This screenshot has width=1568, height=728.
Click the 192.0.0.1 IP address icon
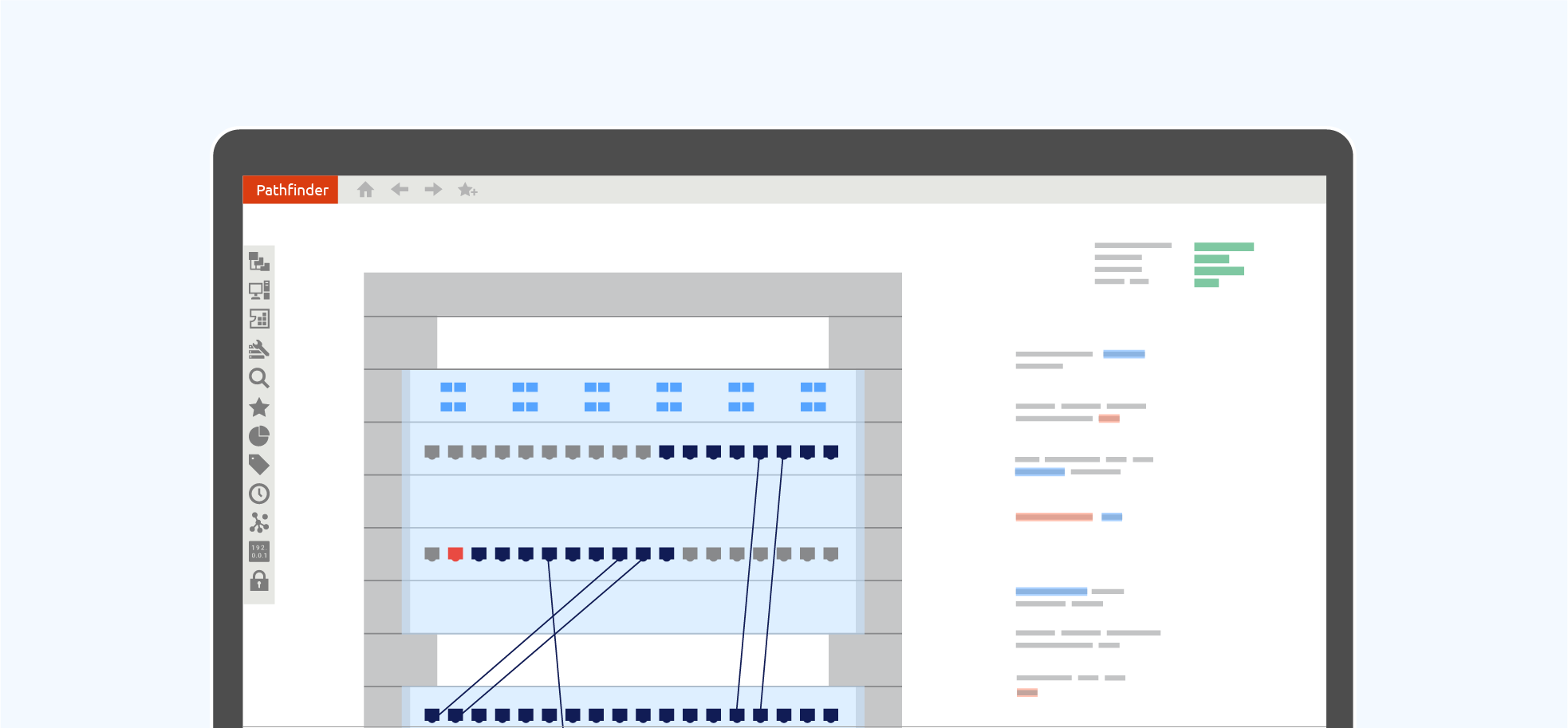[259, 552]
